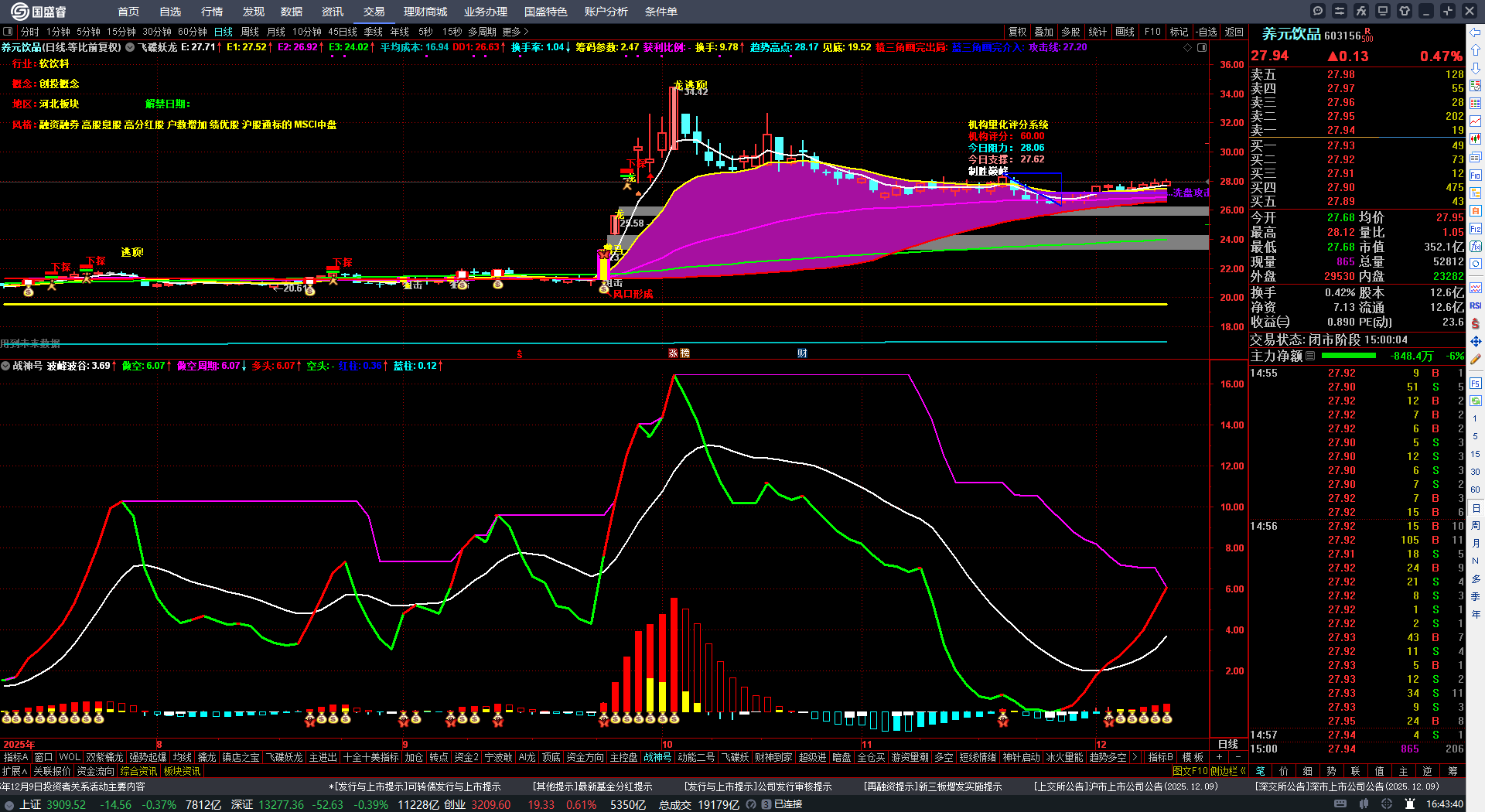Click the − zoom out chart button

pos(1237,757)
